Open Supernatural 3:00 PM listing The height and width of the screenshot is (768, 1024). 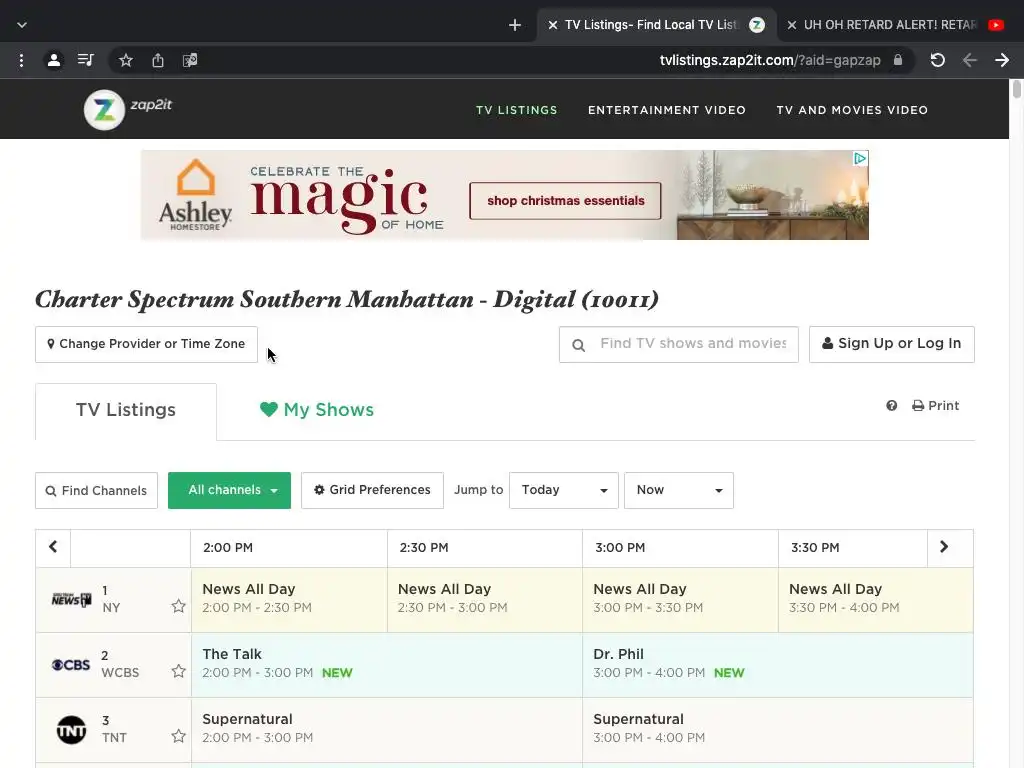(x=778, y=729)
